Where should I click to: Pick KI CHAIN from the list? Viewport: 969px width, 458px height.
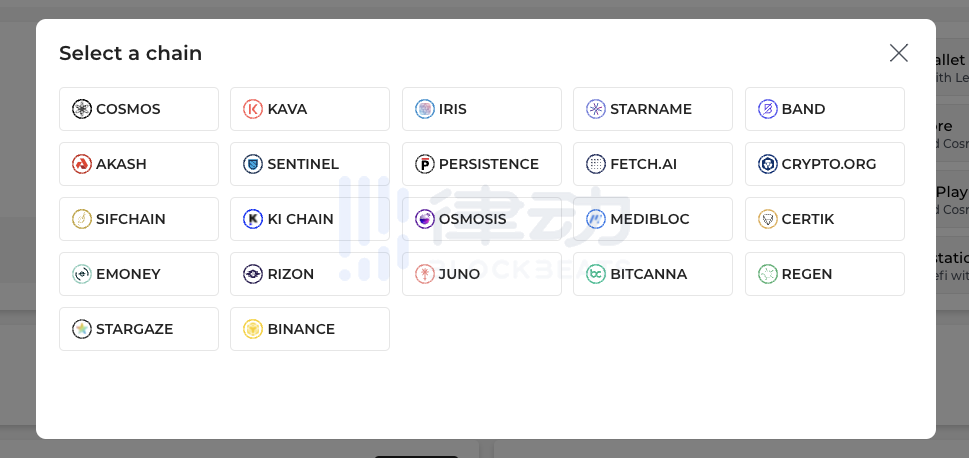(x=310, y=219)
